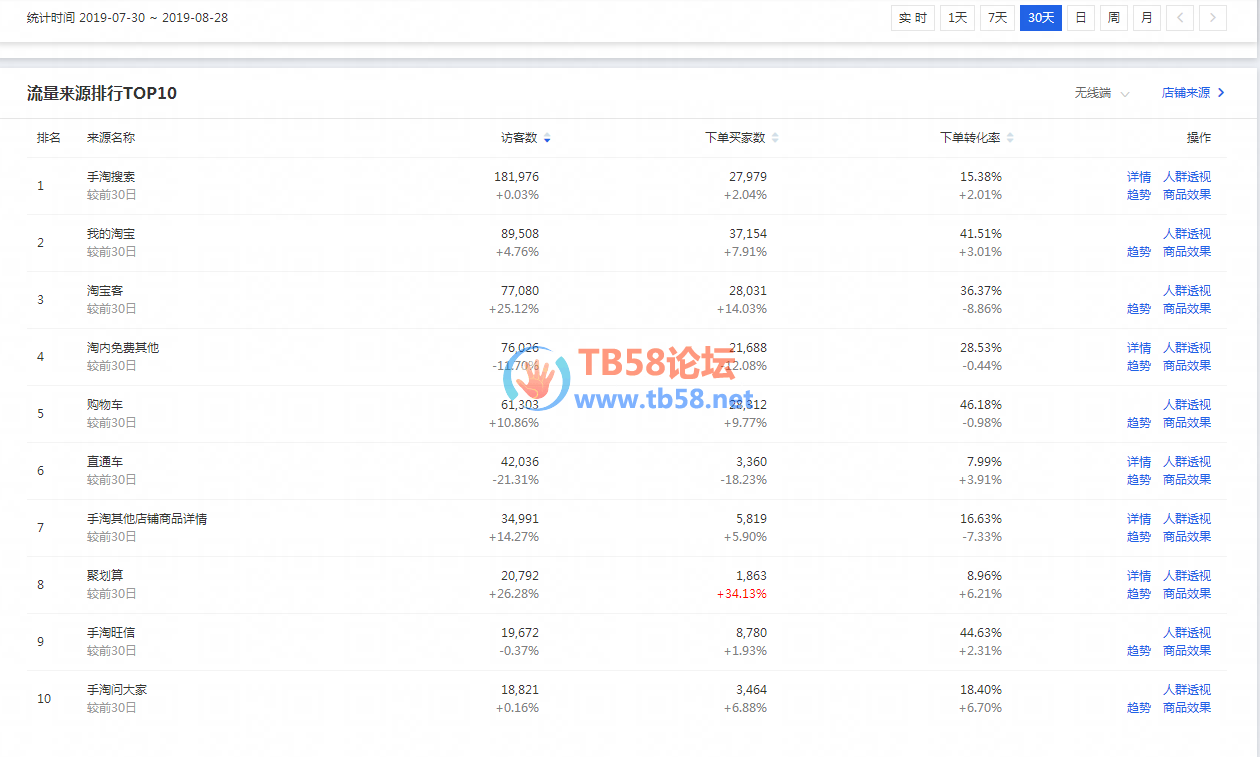This screenshot has height=757, width=1260.
Task: Open 详情 for 淘内免费其他
Action: 1139,348
